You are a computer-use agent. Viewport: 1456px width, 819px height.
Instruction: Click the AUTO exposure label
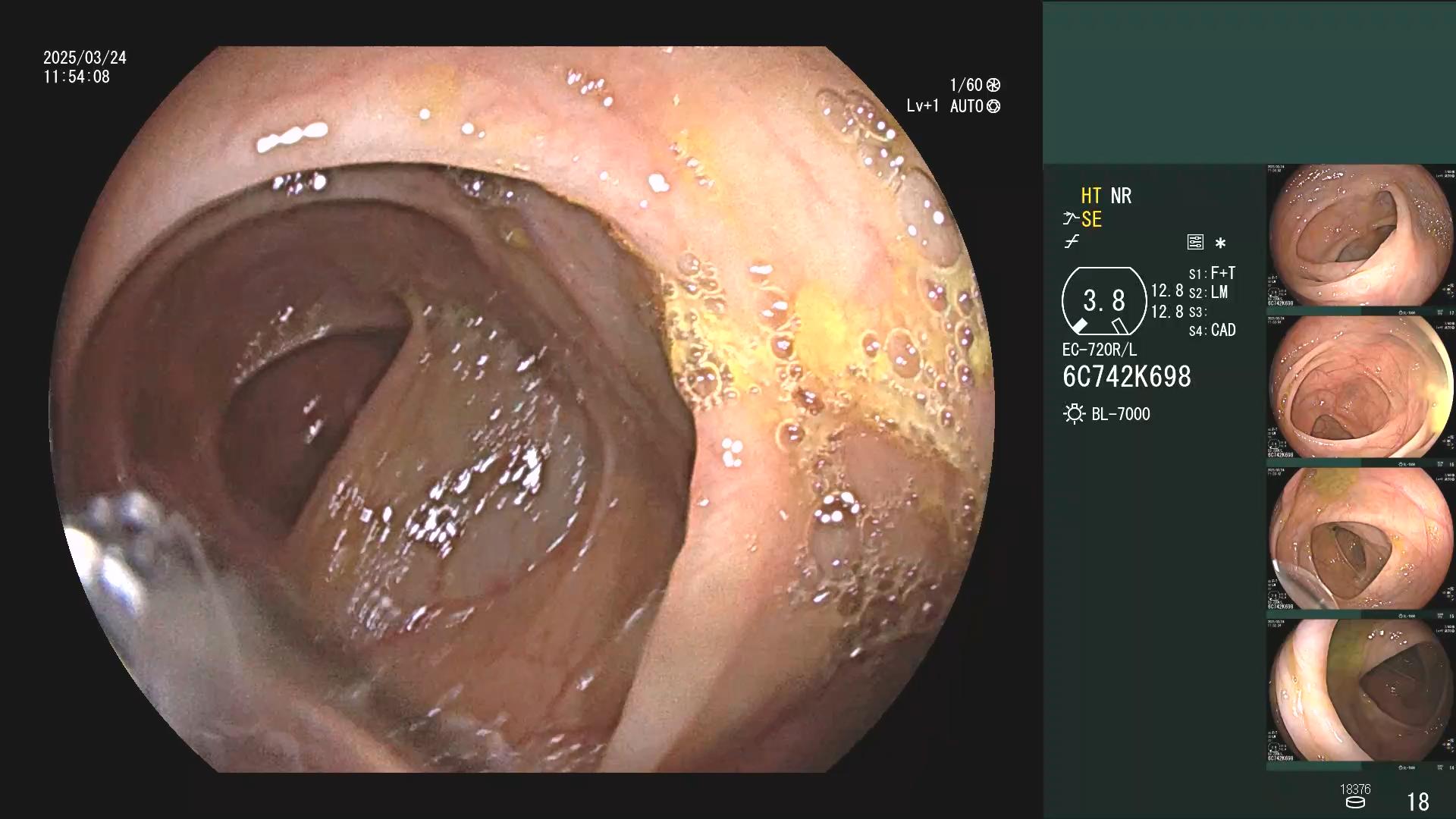click(x=967, y=106)
